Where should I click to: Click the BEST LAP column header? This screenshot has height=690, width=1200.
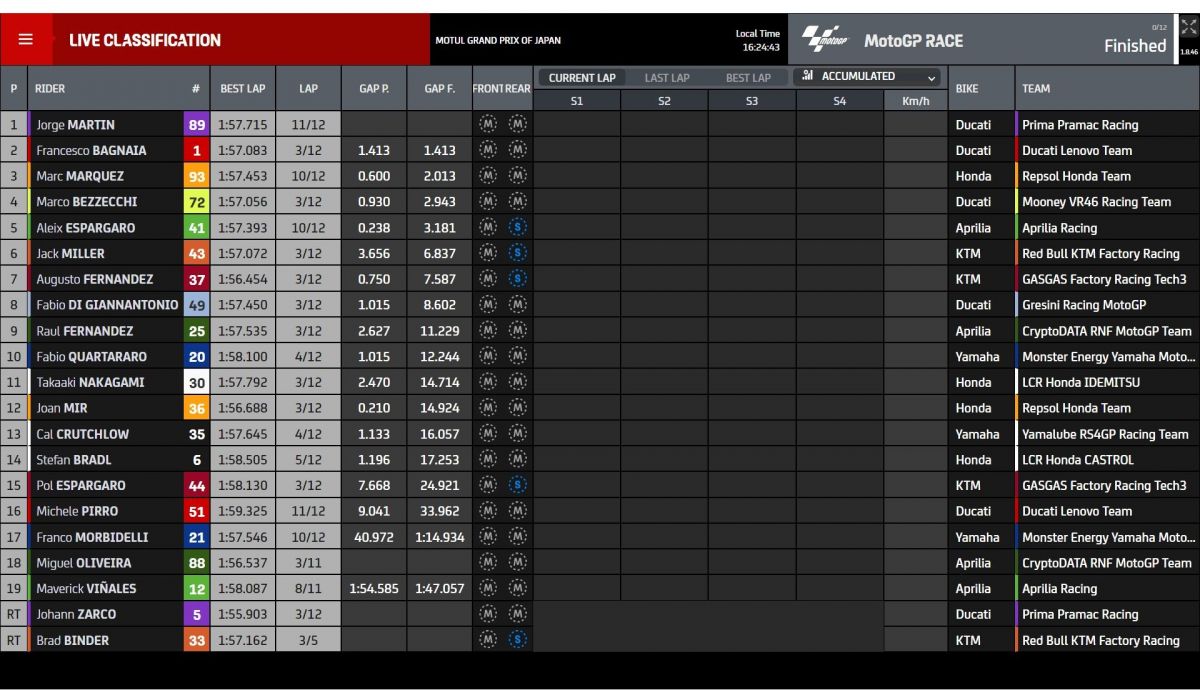click(243, 88)
